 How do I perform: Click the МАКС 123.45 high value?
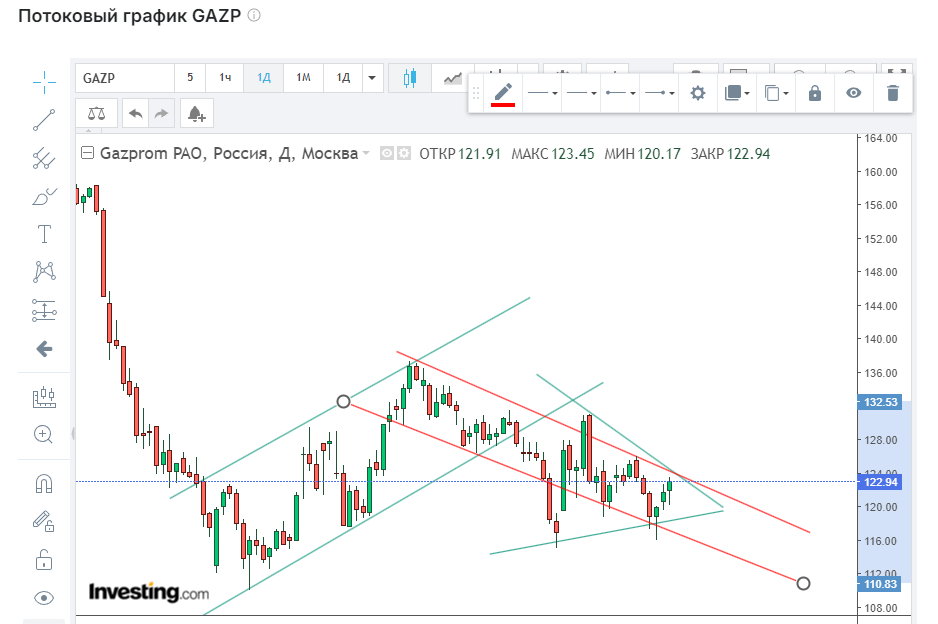click(x=552, y=154)
